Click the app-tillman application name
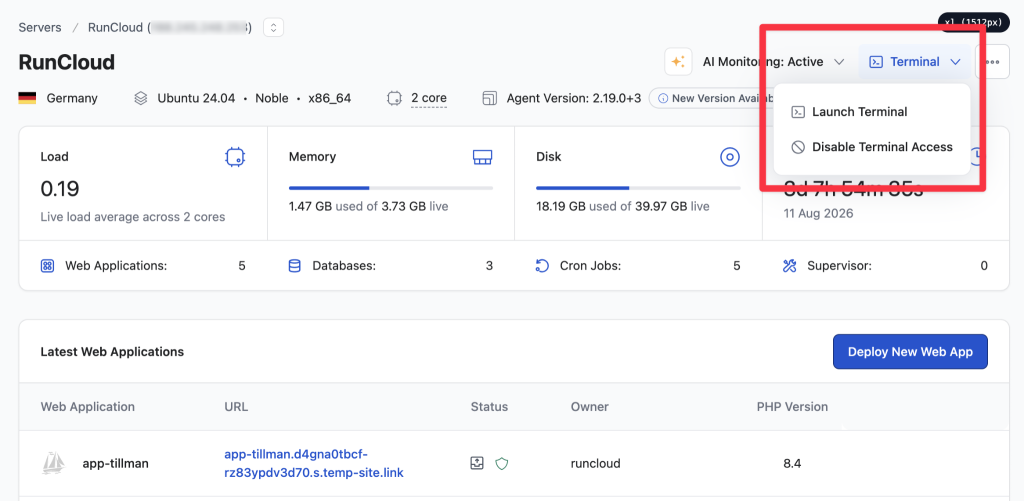The width and height of the screenshot is (1024, 501). tap(116, 464)
